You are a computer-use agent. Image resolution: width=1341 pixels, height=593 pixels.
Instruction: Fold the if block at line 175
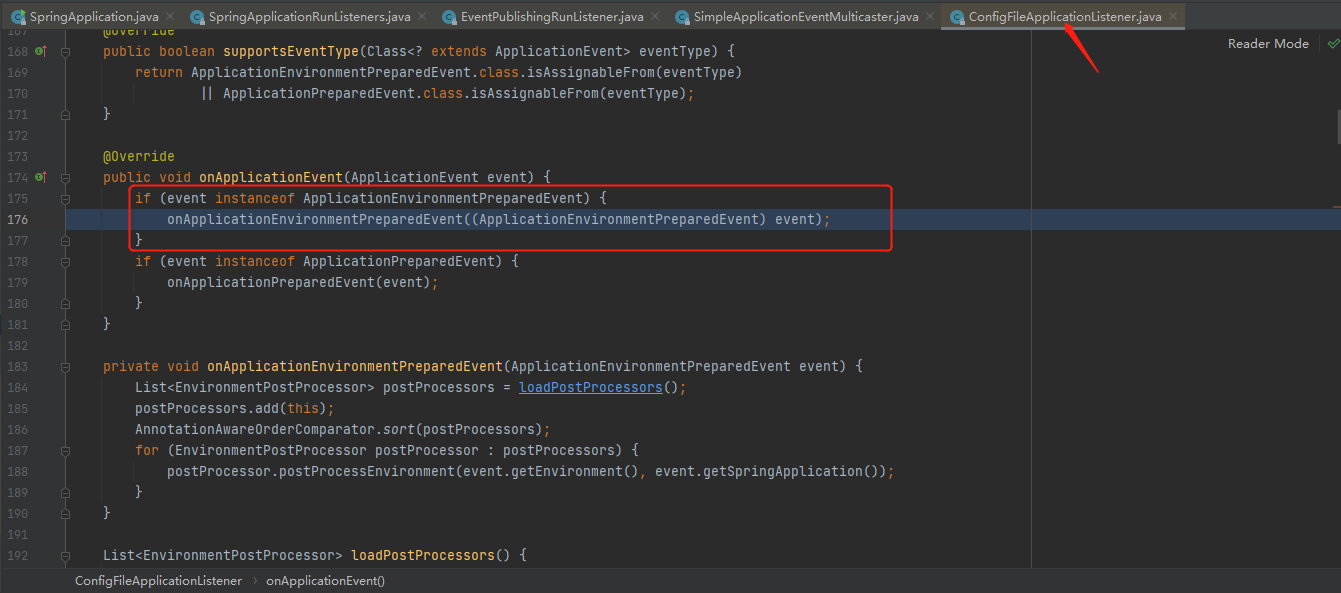pos(66,198)
